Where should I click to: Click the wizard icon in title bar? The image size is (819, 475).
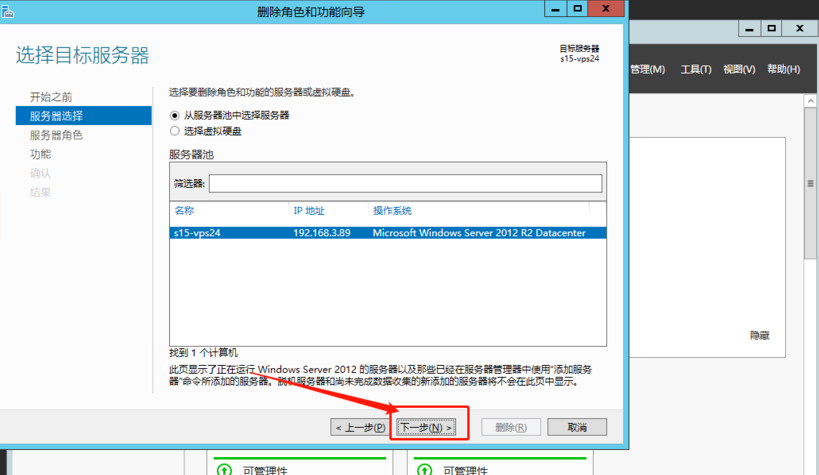point(7,11)
